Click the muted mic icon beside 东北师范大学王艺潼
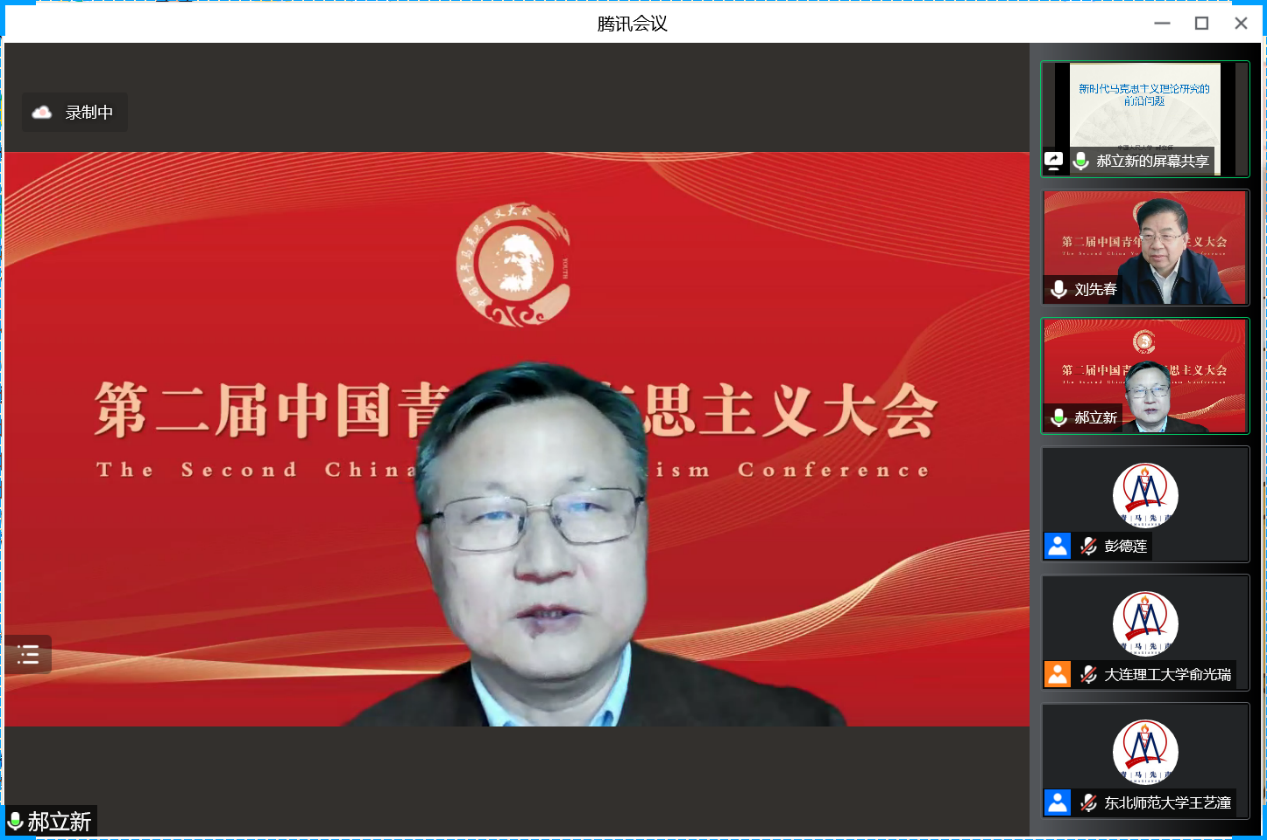The image size is (1267, 840). tap(1088, 802)
